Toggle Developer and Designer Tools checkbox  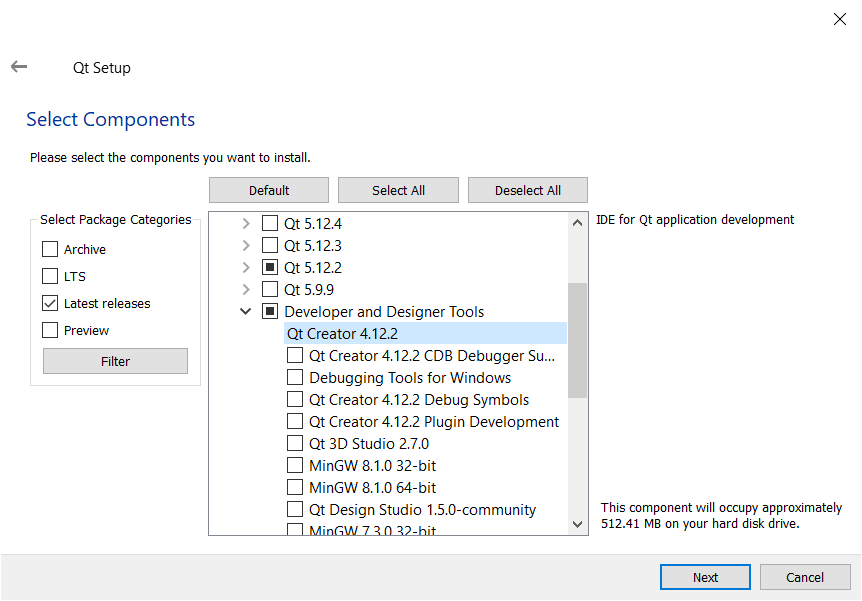click(x=270, y=311)
